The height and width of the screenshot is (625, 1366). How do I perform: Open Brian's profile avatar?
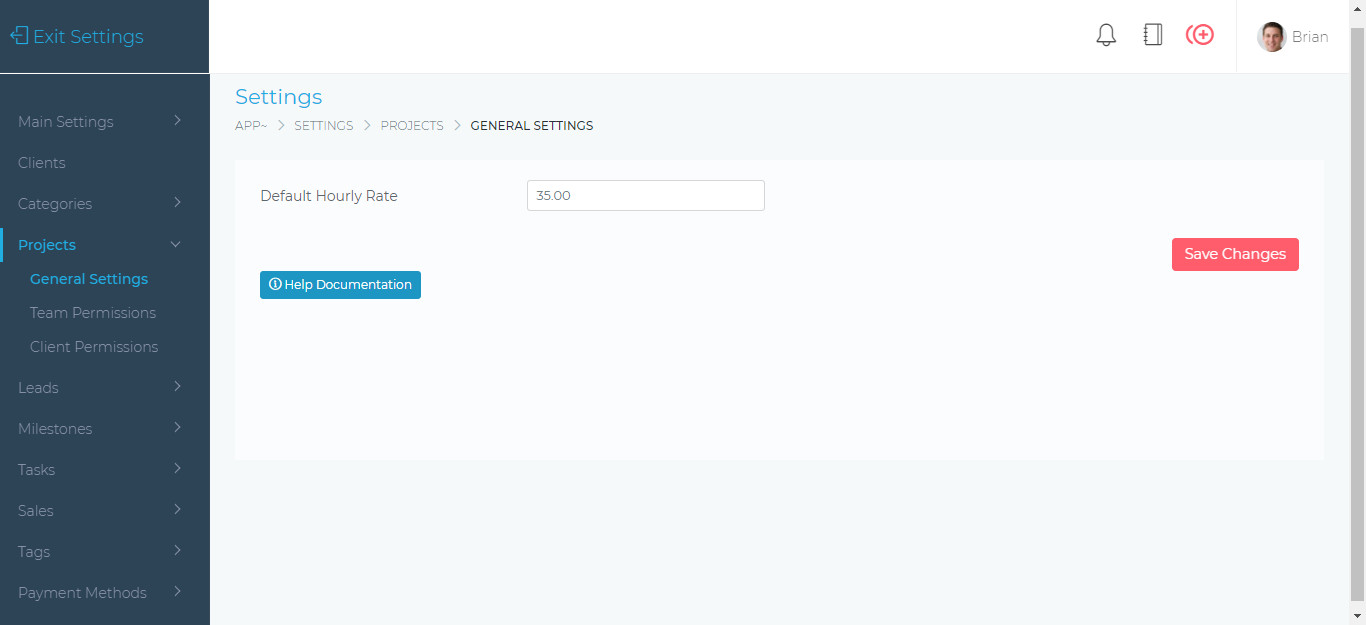(1271, 36)
